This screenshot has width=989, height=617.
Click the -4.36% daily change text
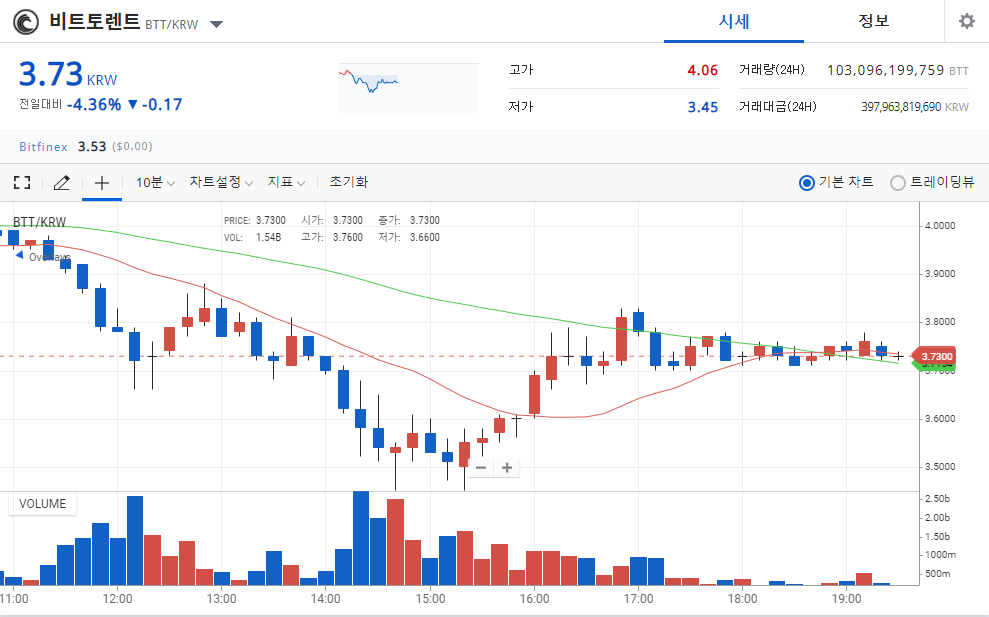click(94, 105)
